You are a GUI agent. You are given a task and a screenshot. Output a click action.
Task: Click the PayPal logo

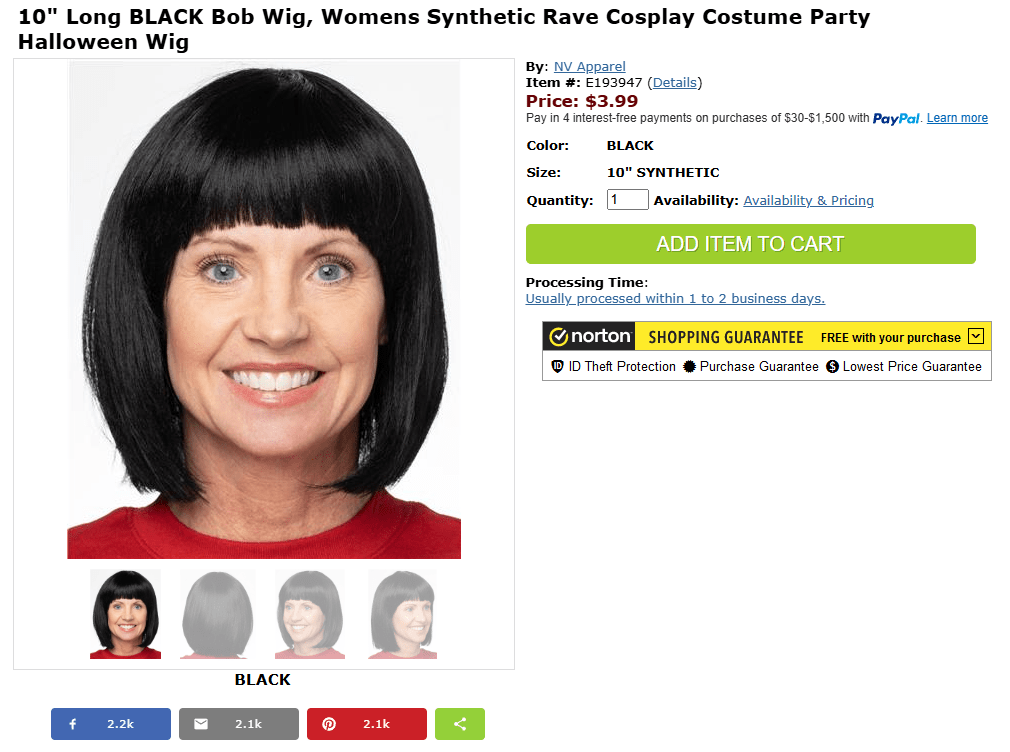pos(896,118)
